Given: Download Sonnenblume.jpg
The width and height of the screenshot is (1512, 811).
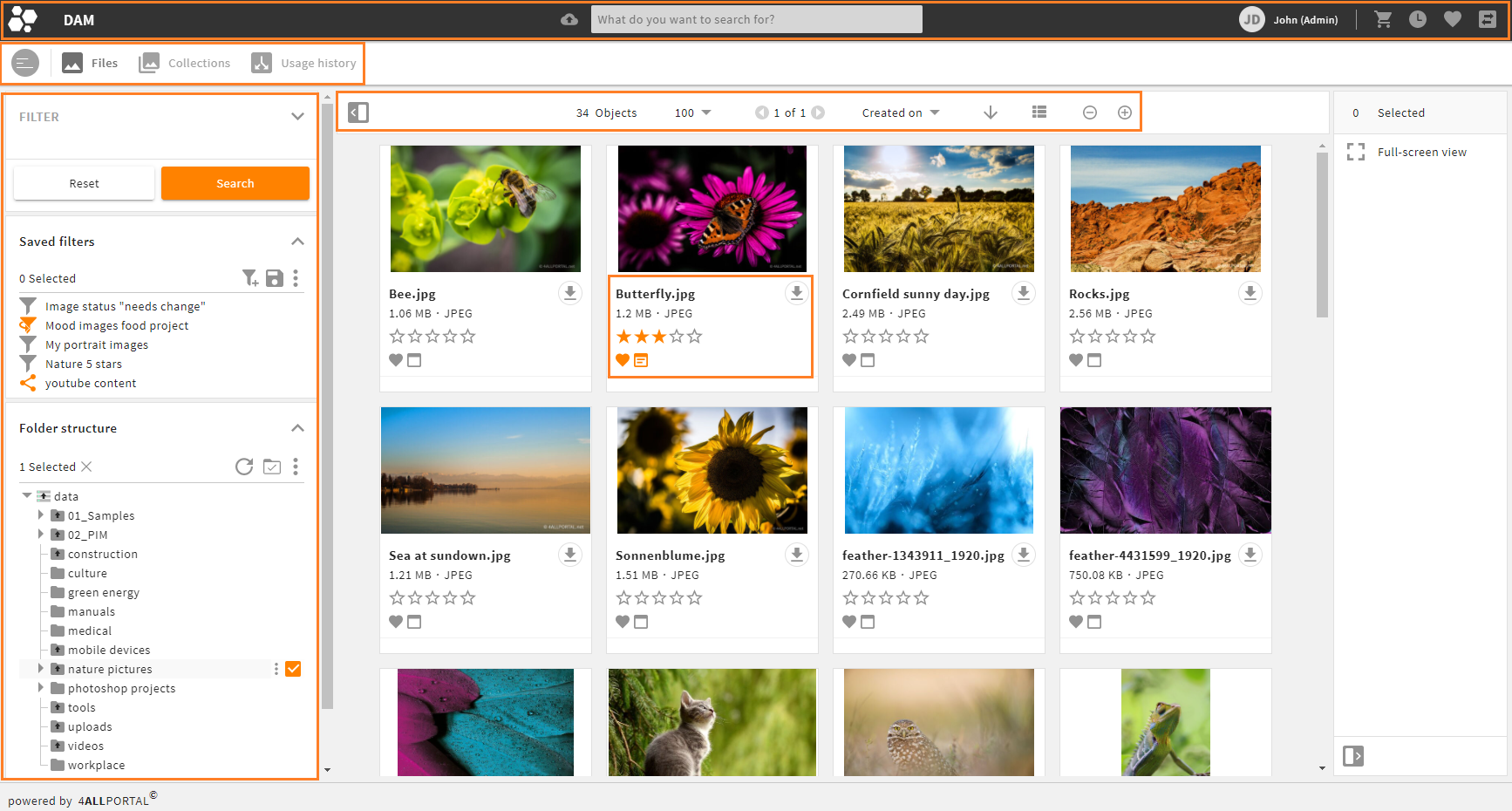Looking at the screenshot, I should 797,555.
